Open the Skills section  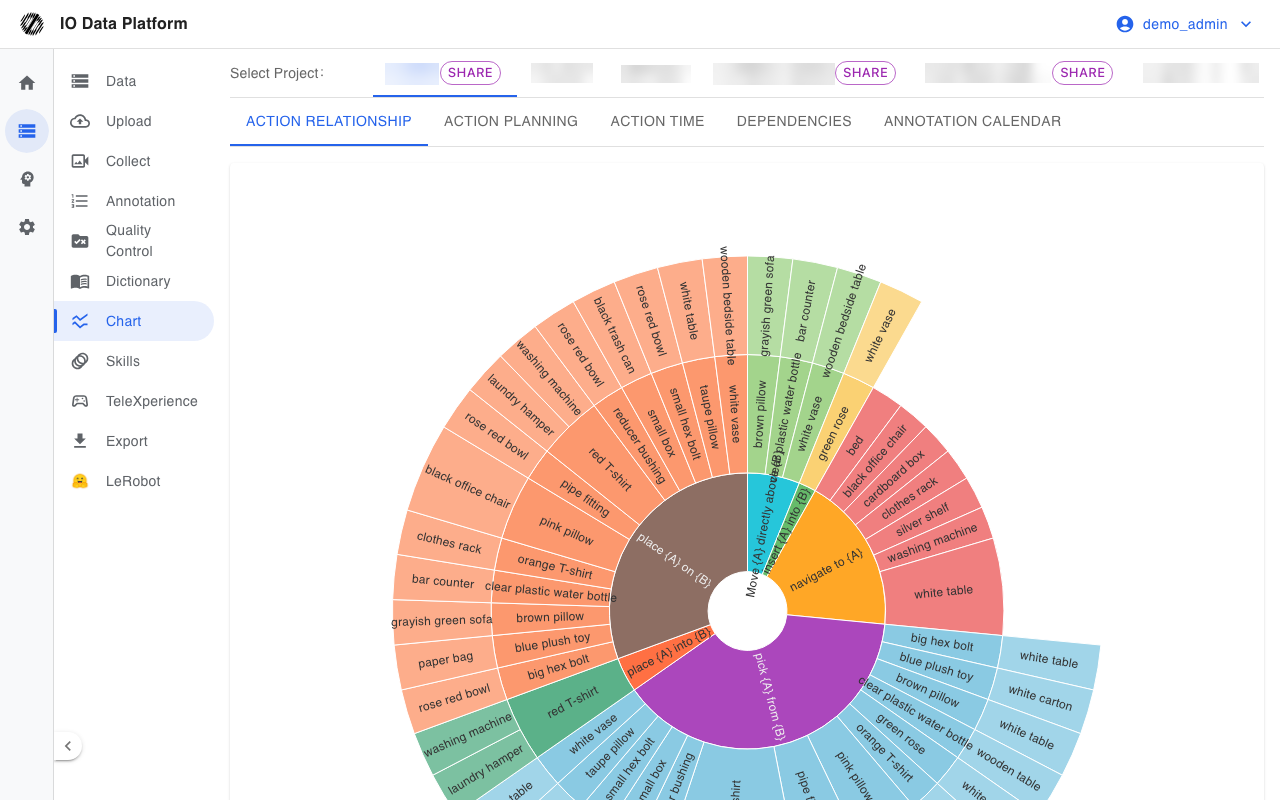click(x=134, y=361)
